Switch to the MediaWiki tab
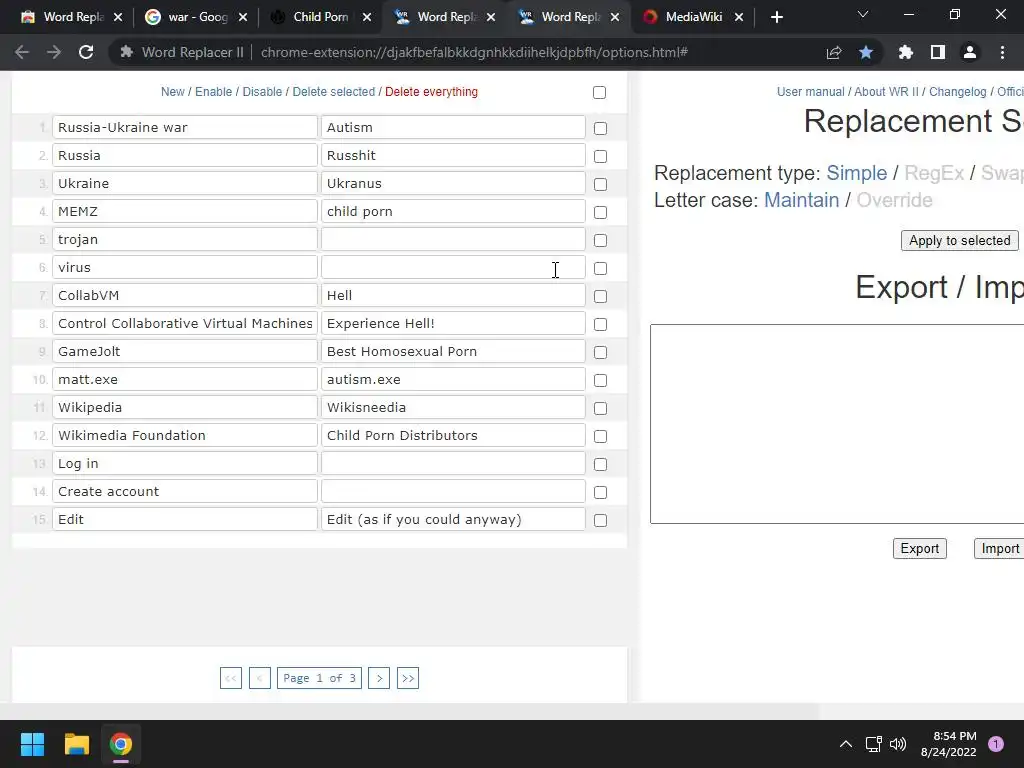The height and width of the screenshot is (768, 1024). (x=694, y=17)
